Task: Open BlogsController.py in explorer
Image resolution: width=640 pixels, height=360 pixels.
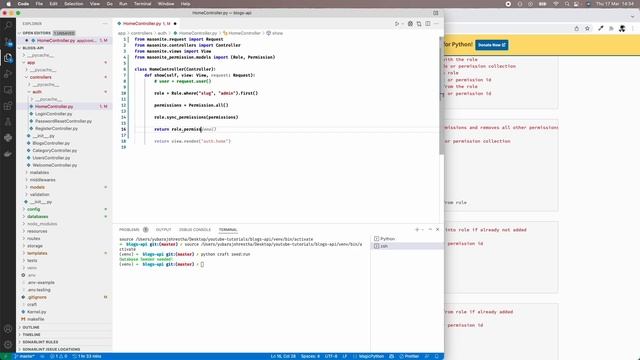Action: [x=51, y=143]
